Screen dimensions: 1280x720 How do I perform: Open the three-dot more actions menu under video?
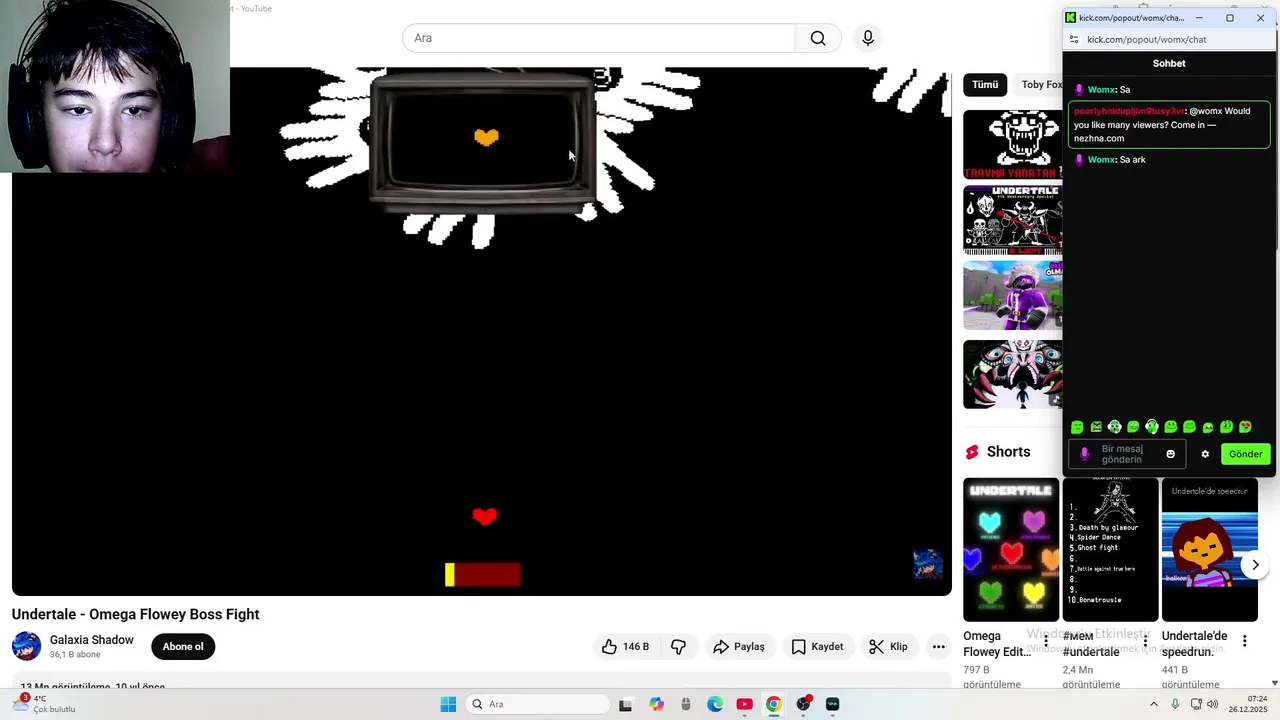938,647
